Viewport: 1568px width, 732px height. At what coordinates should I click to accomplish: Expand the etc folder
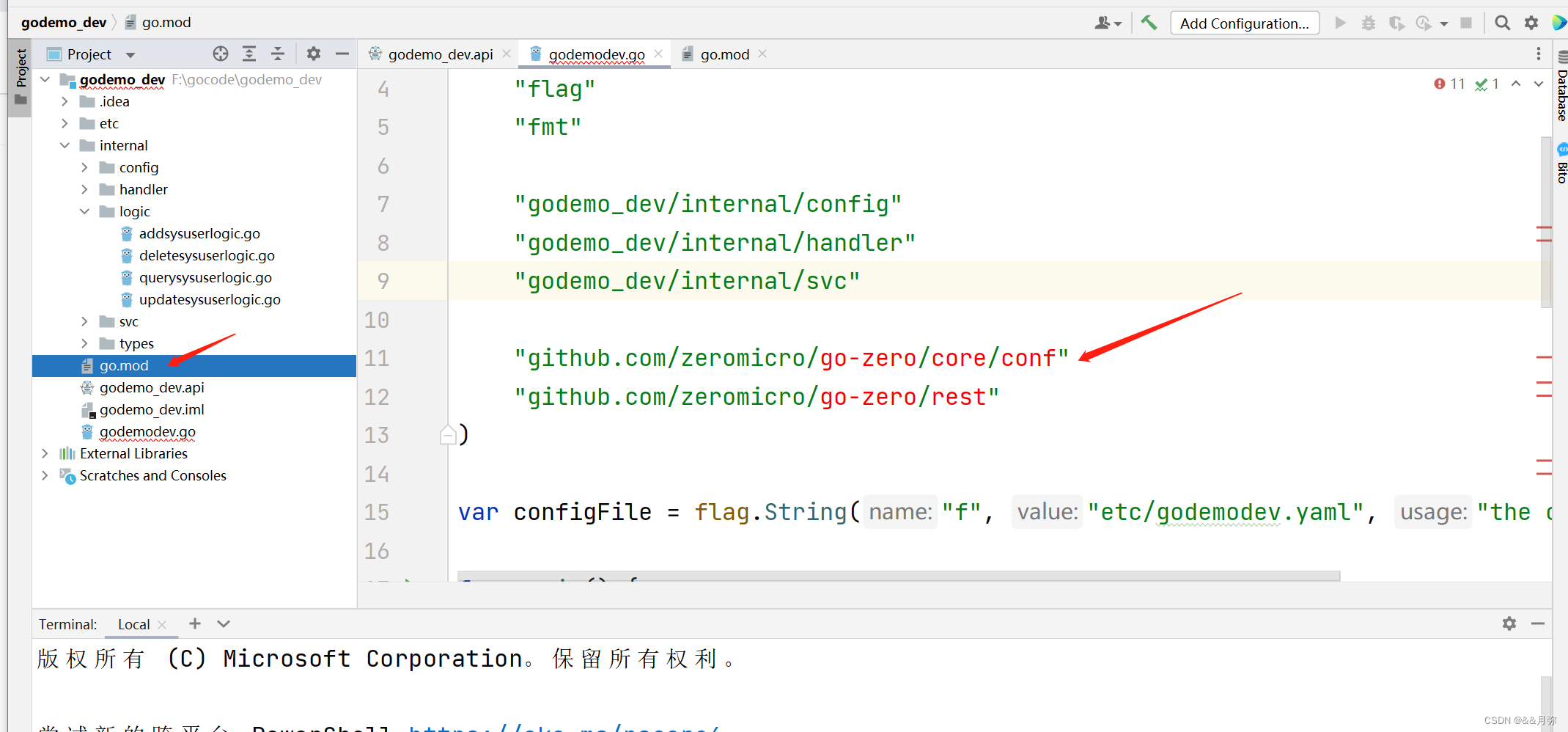pos(65,123)
